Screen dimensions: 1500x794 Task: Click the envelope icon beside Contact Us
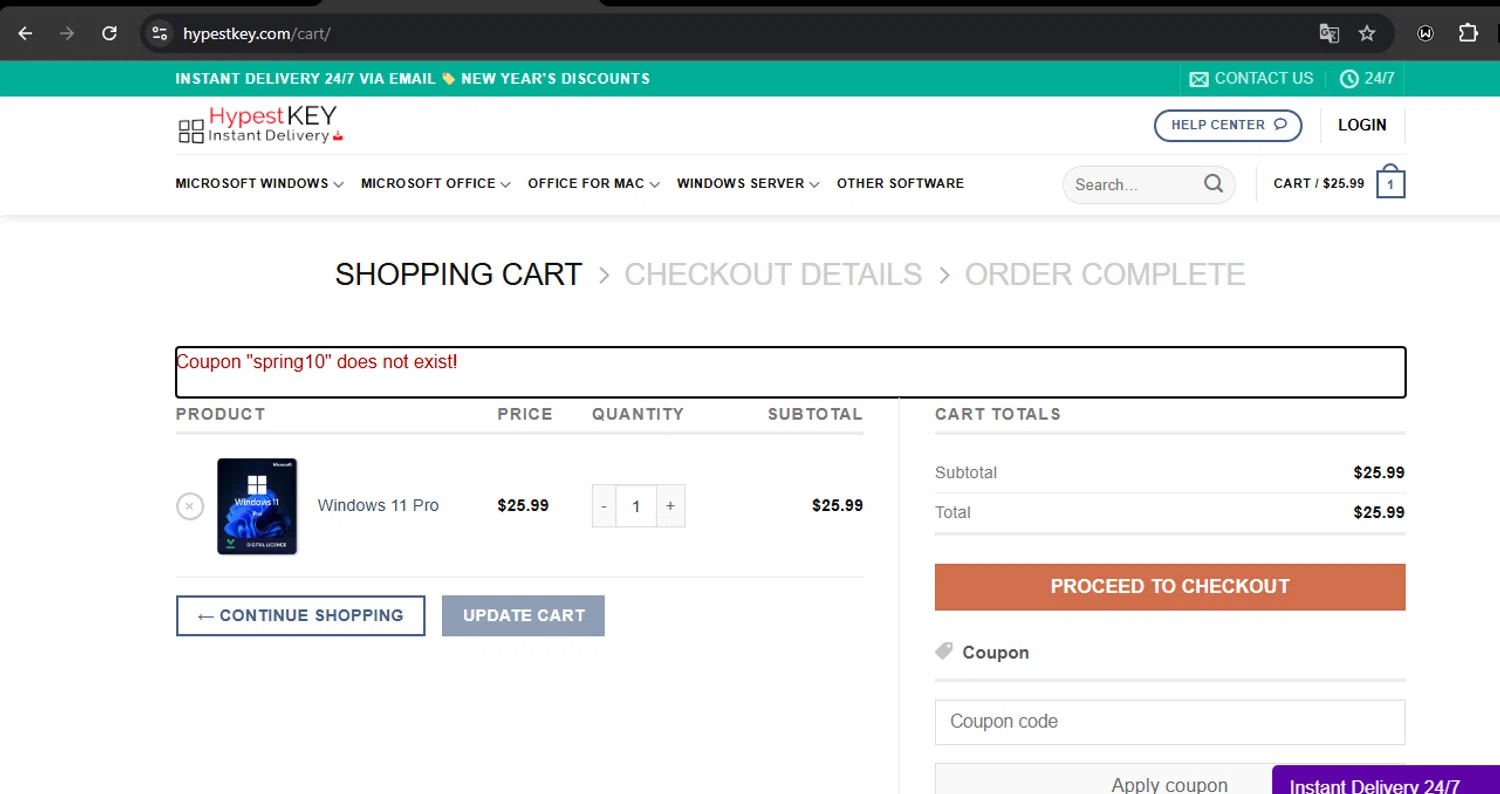pyautogui.click(x=1199, y=78)
